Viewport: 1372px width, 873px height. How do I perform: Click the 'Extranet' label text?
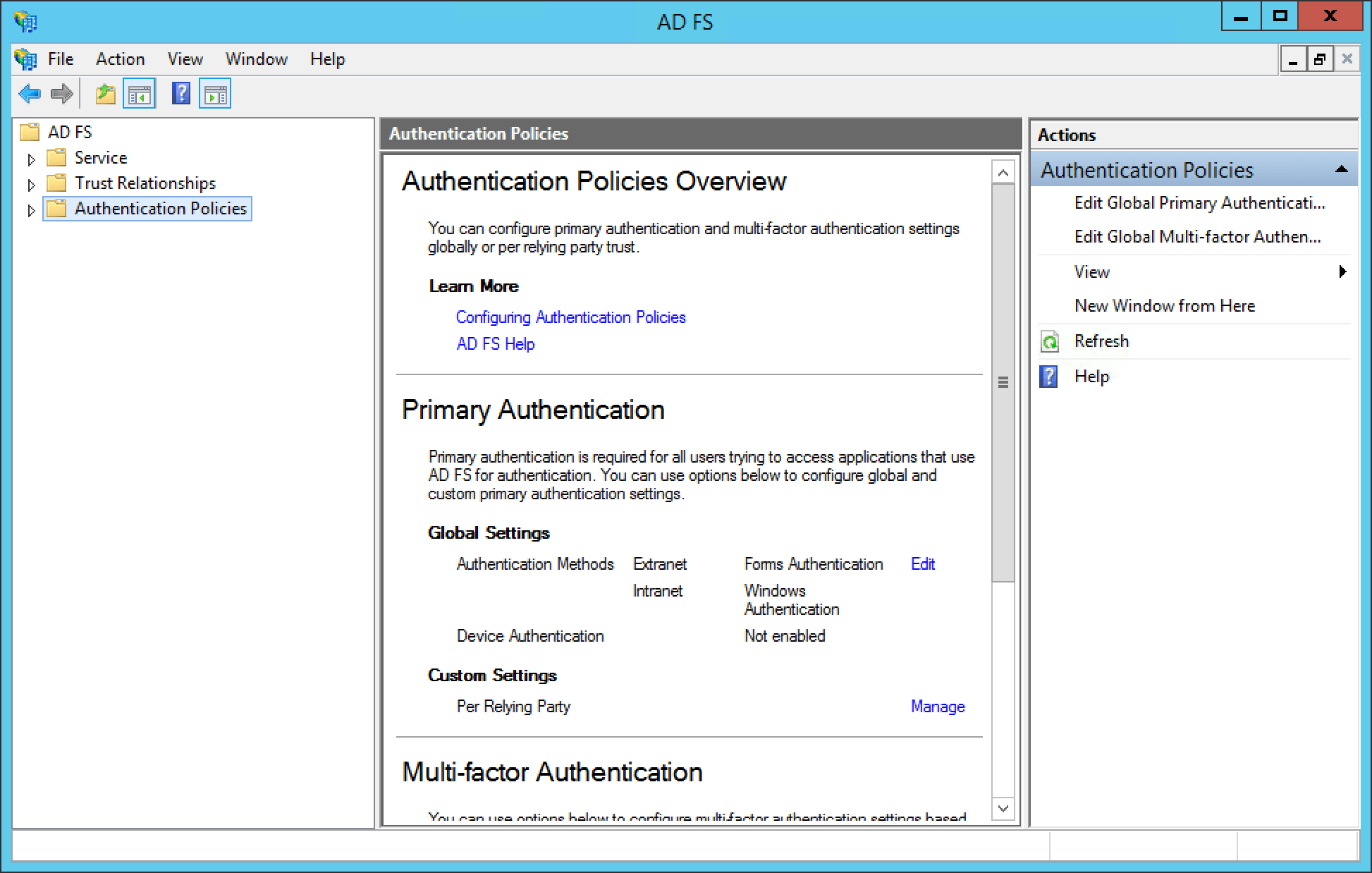click(x=660, y=564)
